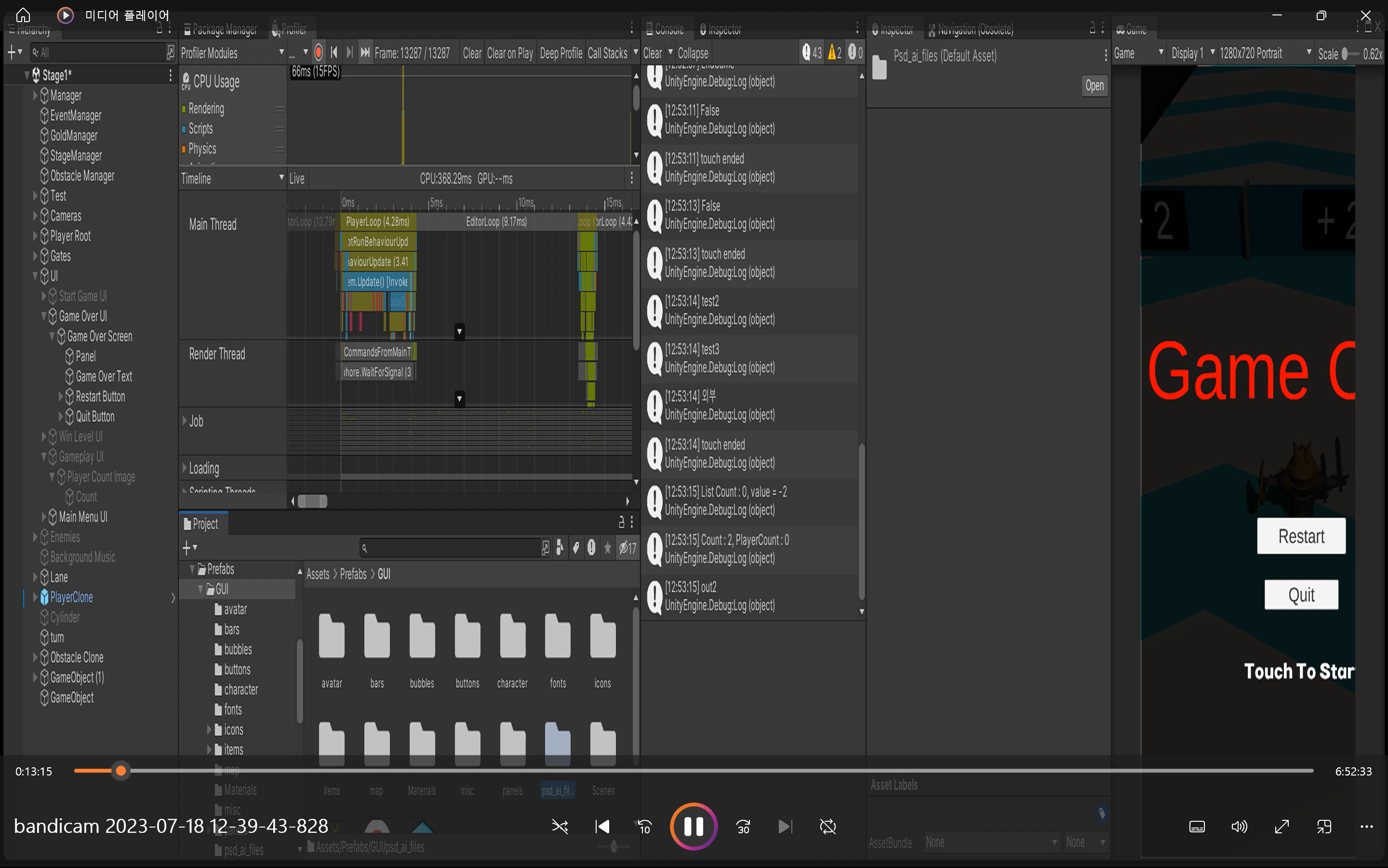Select the EventManager object
Screen dimensions: 1388x868
pos(76,116)
